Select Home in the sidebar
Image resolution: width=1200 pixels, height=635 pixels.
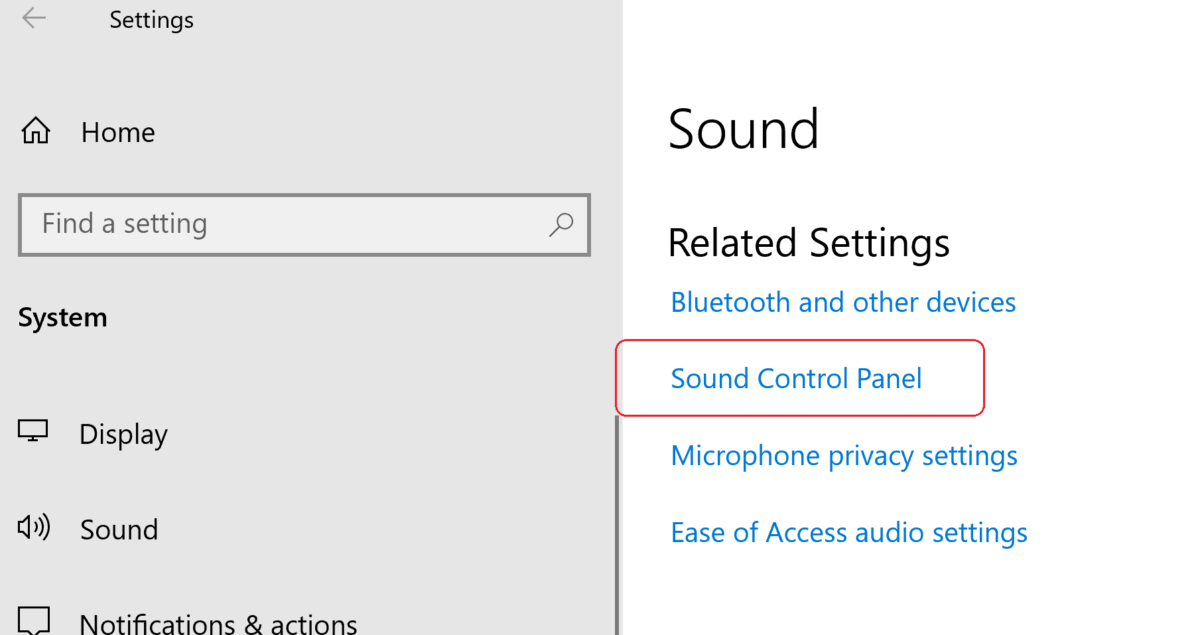pos(117,130)
